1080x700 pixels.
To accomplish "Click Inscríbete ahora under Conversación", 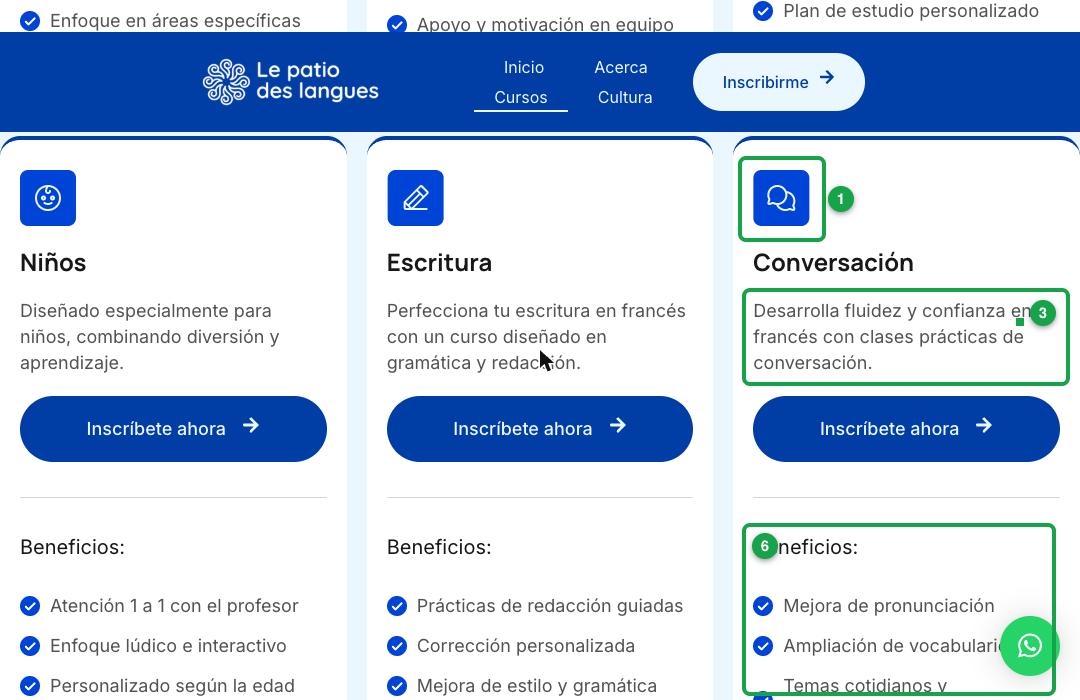I will (x=906, y=429).
